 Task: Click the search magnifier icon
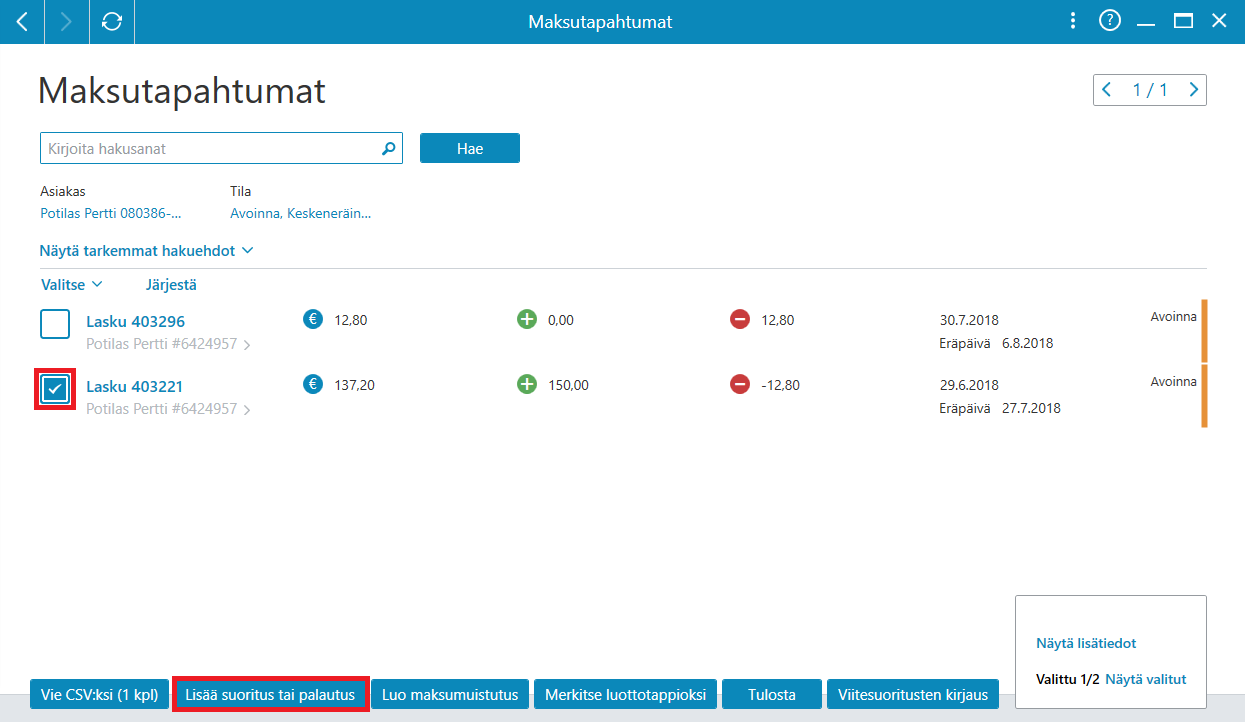(x=389, y=148)
